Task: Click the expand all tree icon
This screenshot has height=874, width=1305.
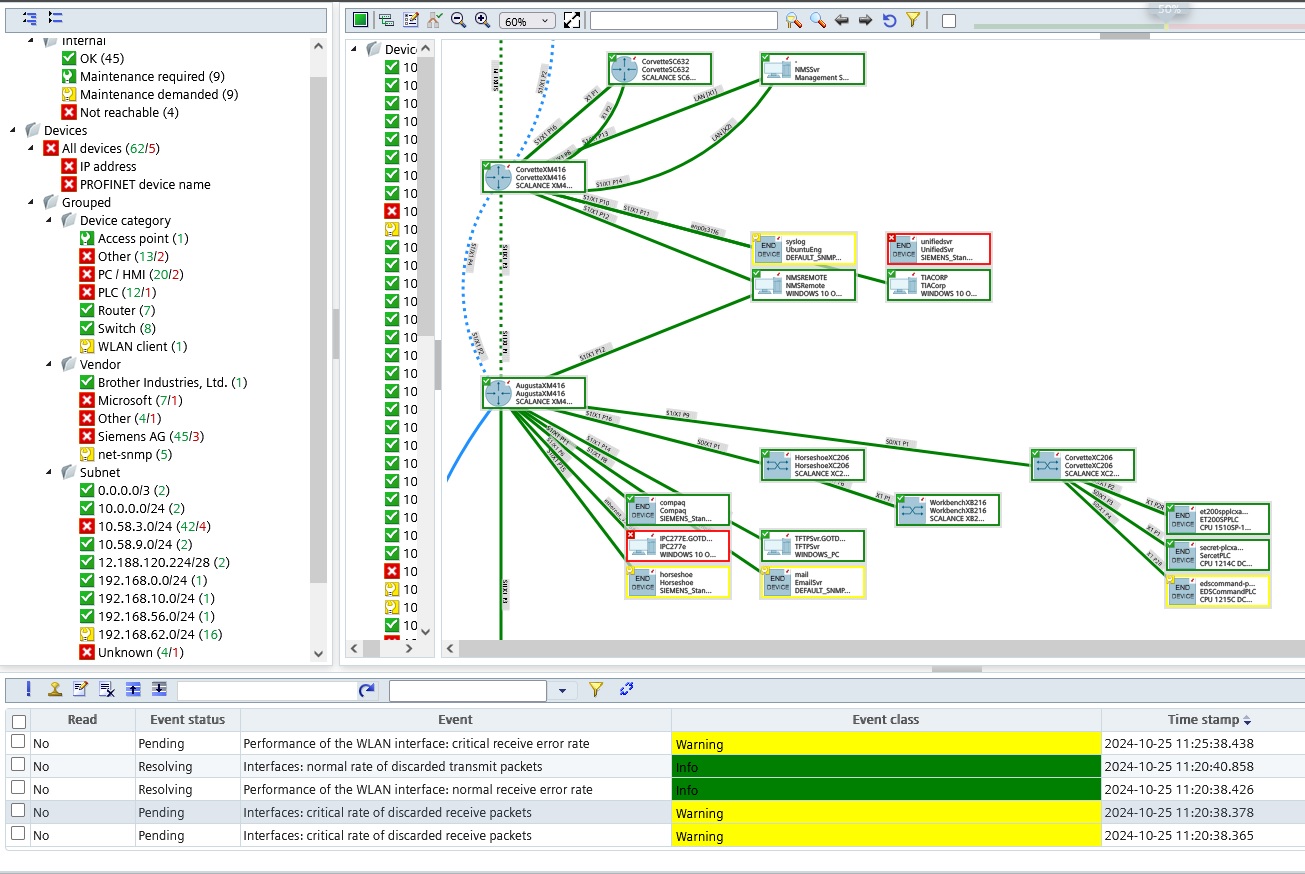Action: pyautogui.click(x=29, y=18)
